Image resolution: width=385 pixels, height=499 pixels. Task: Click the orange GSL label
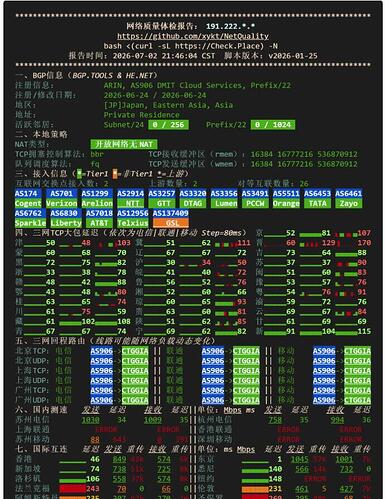171,223
